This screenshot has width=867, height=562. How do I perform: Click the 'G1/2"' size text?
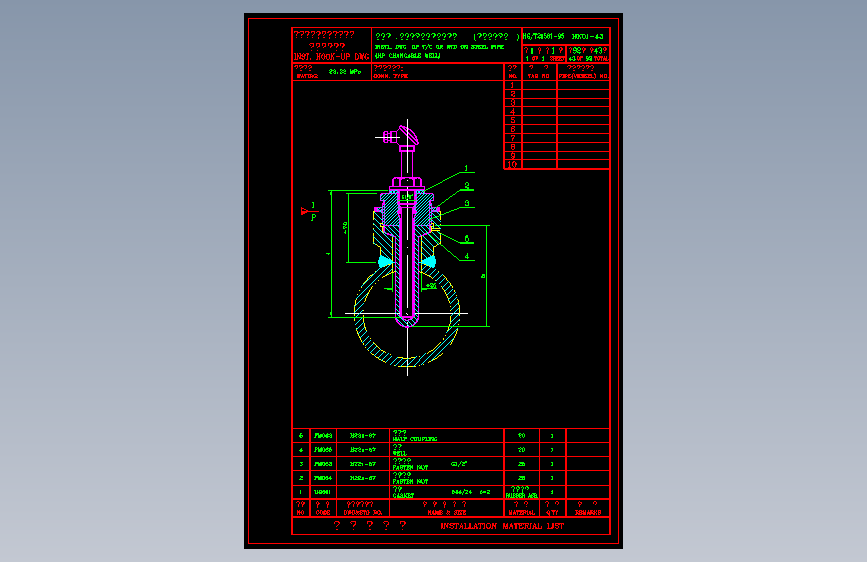click(458, 464)
